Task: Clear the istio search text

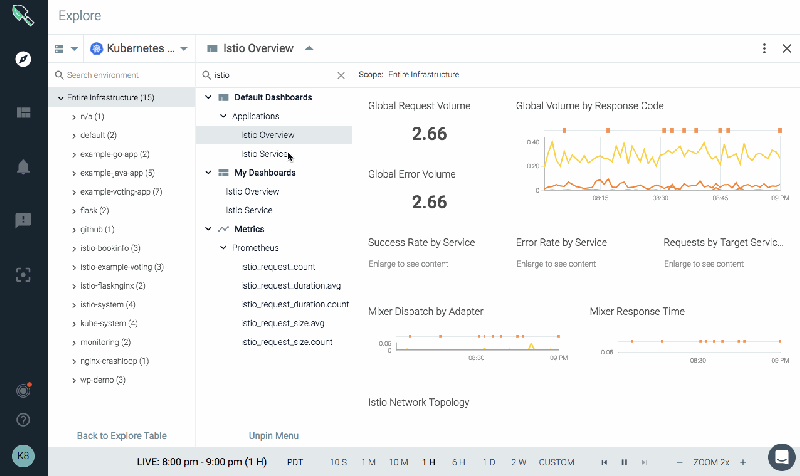Action: [x=341, y=76]
